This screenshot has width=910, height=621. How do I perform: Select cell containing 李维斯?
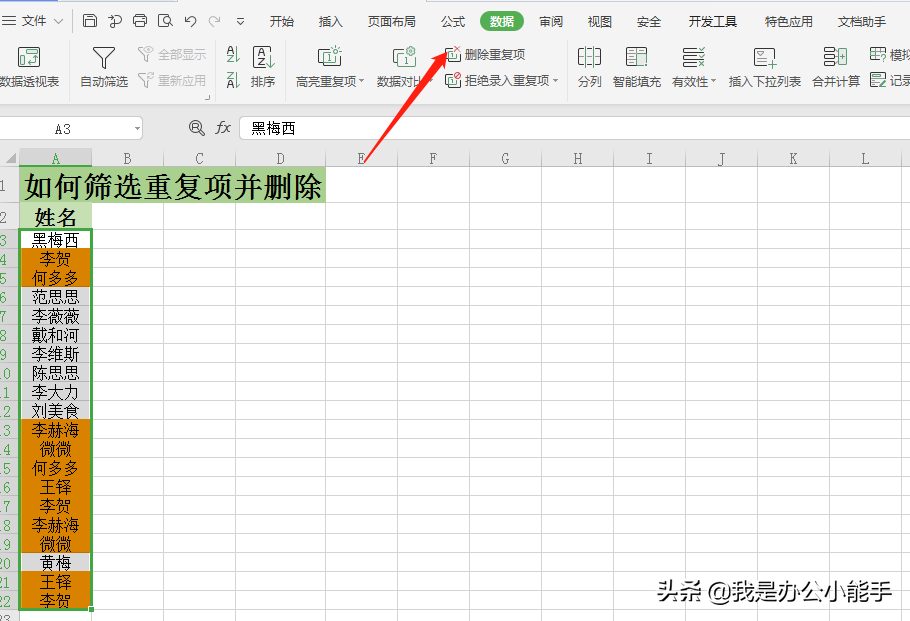coord(56,353)
